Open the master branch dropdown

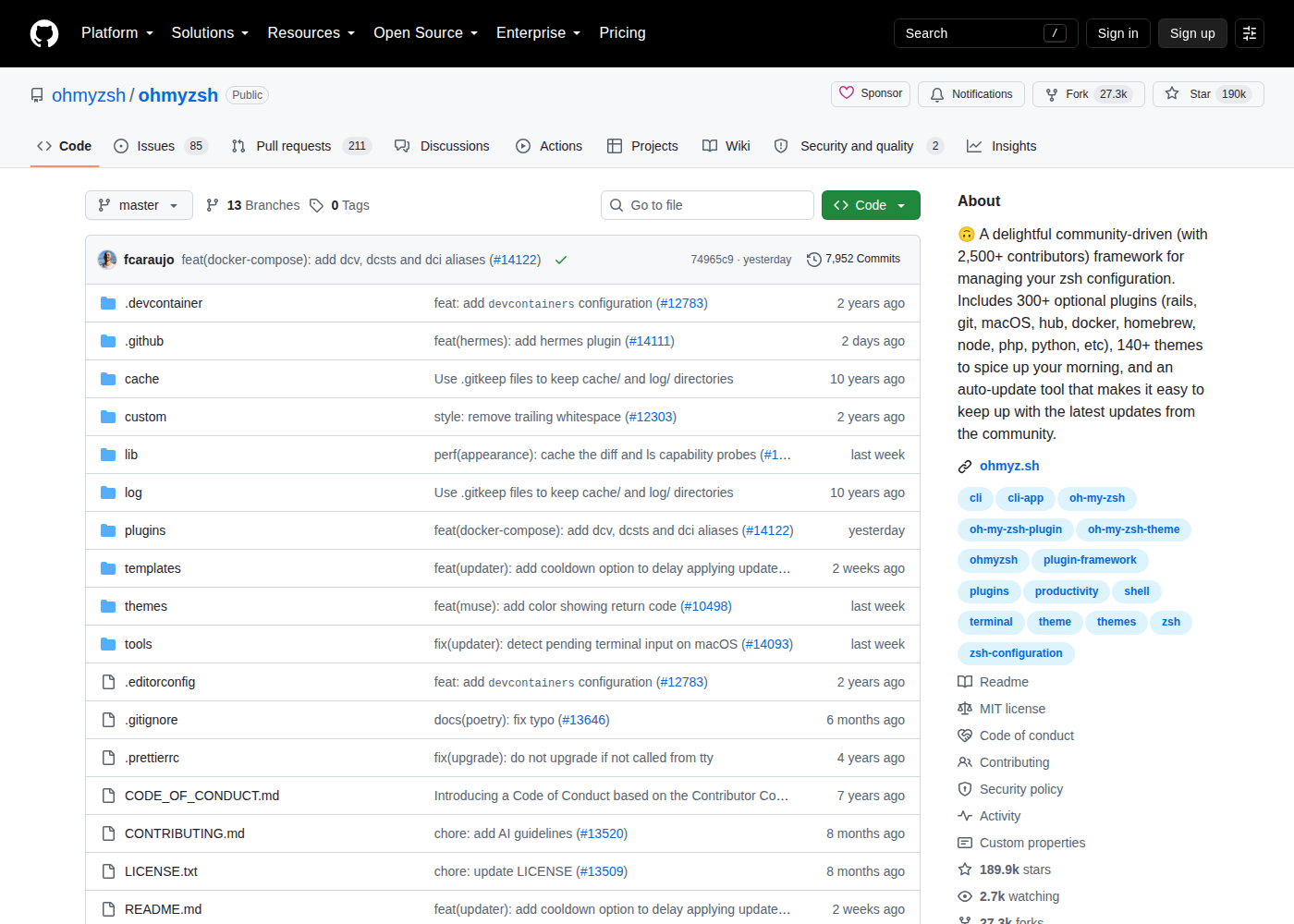point(139,205)
